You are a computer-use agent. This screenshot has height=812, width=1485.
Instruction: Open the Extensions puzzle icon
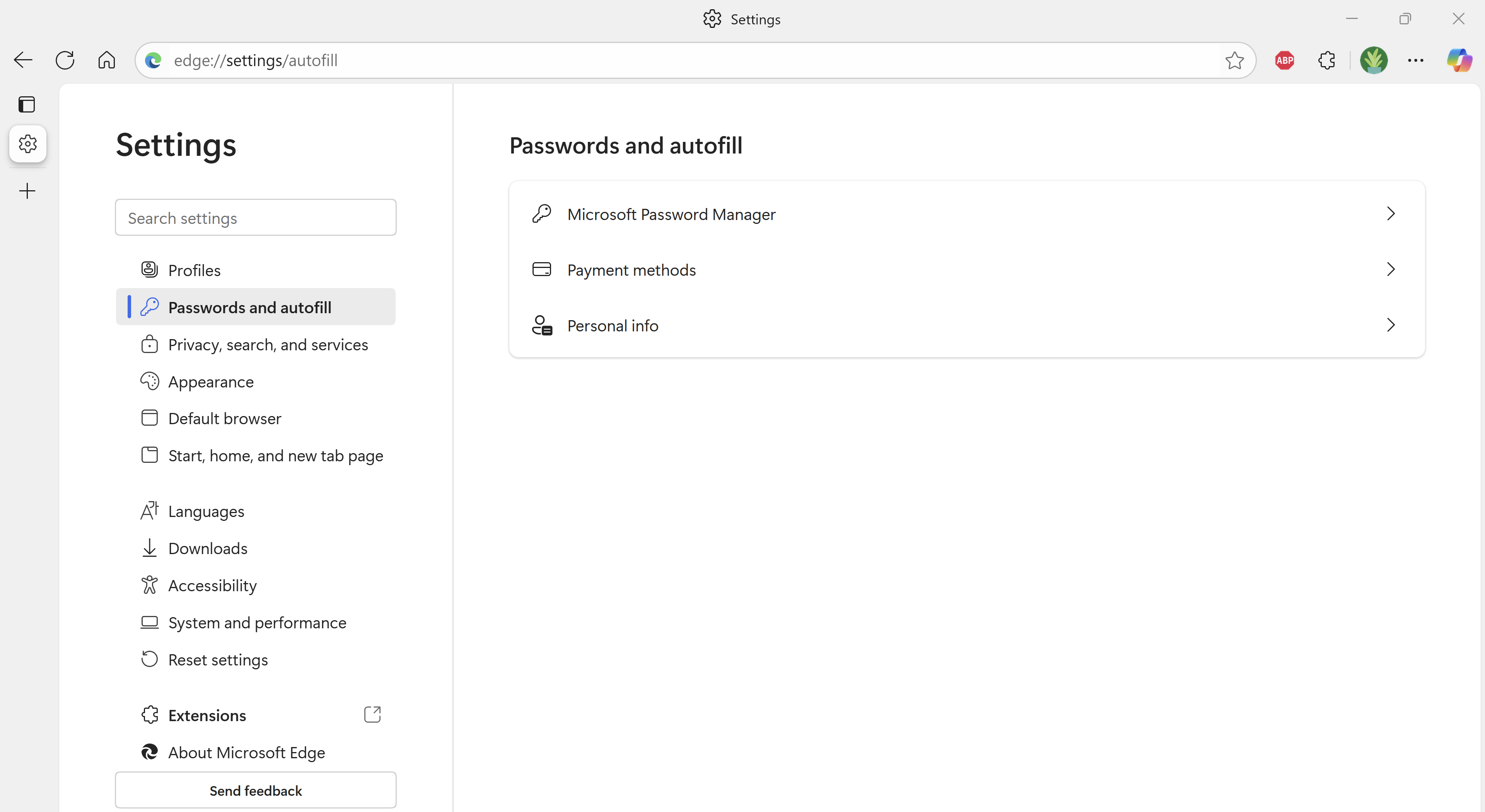click(1326, 60)
